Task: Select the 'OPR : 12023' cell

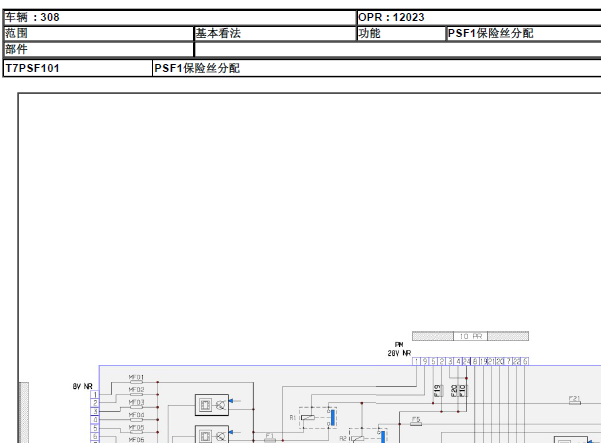Action: [x=479, y=17]
